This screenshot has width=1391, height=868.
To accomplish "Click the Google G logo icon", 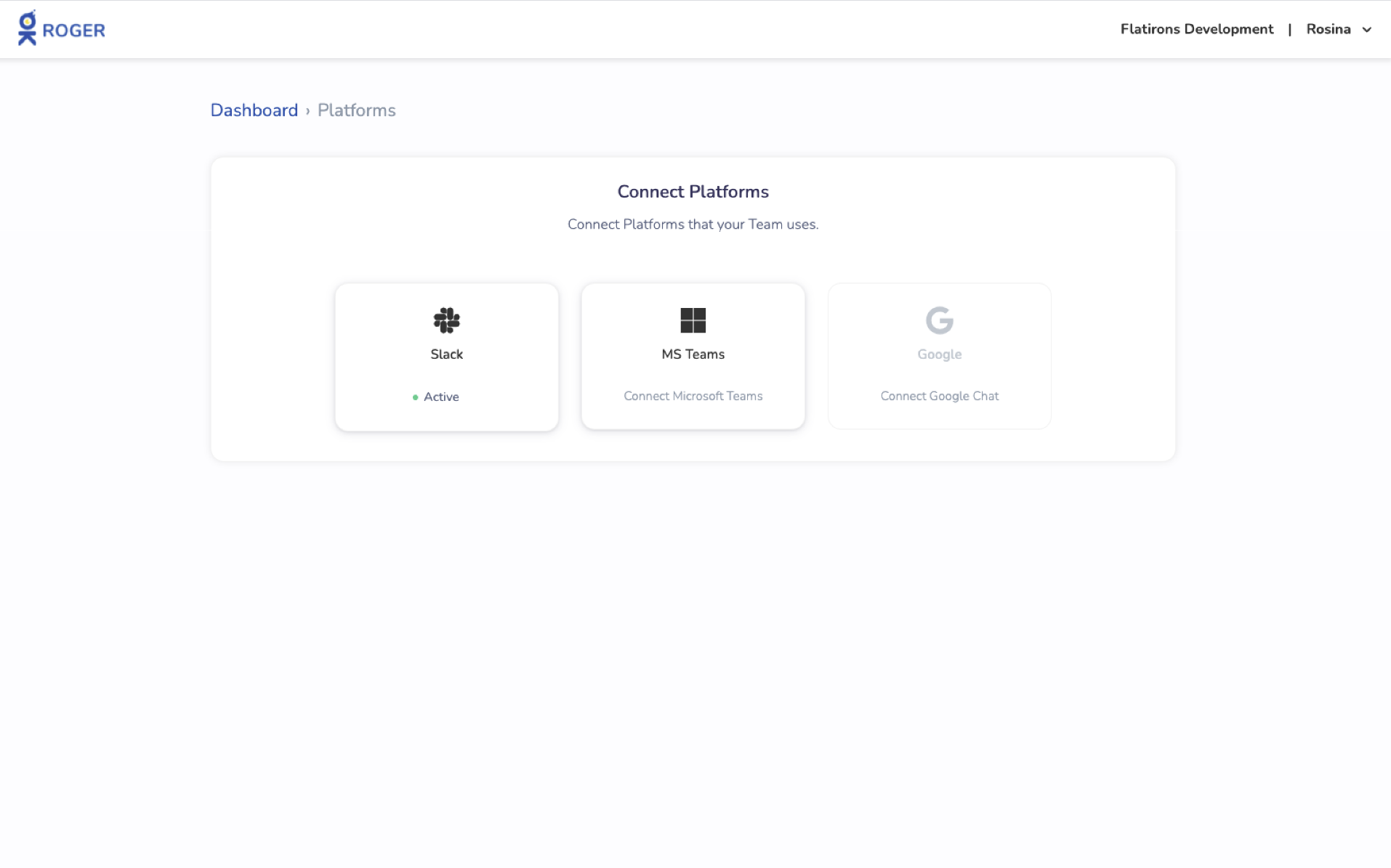I will pyautogui.click(x=939, y=320).
